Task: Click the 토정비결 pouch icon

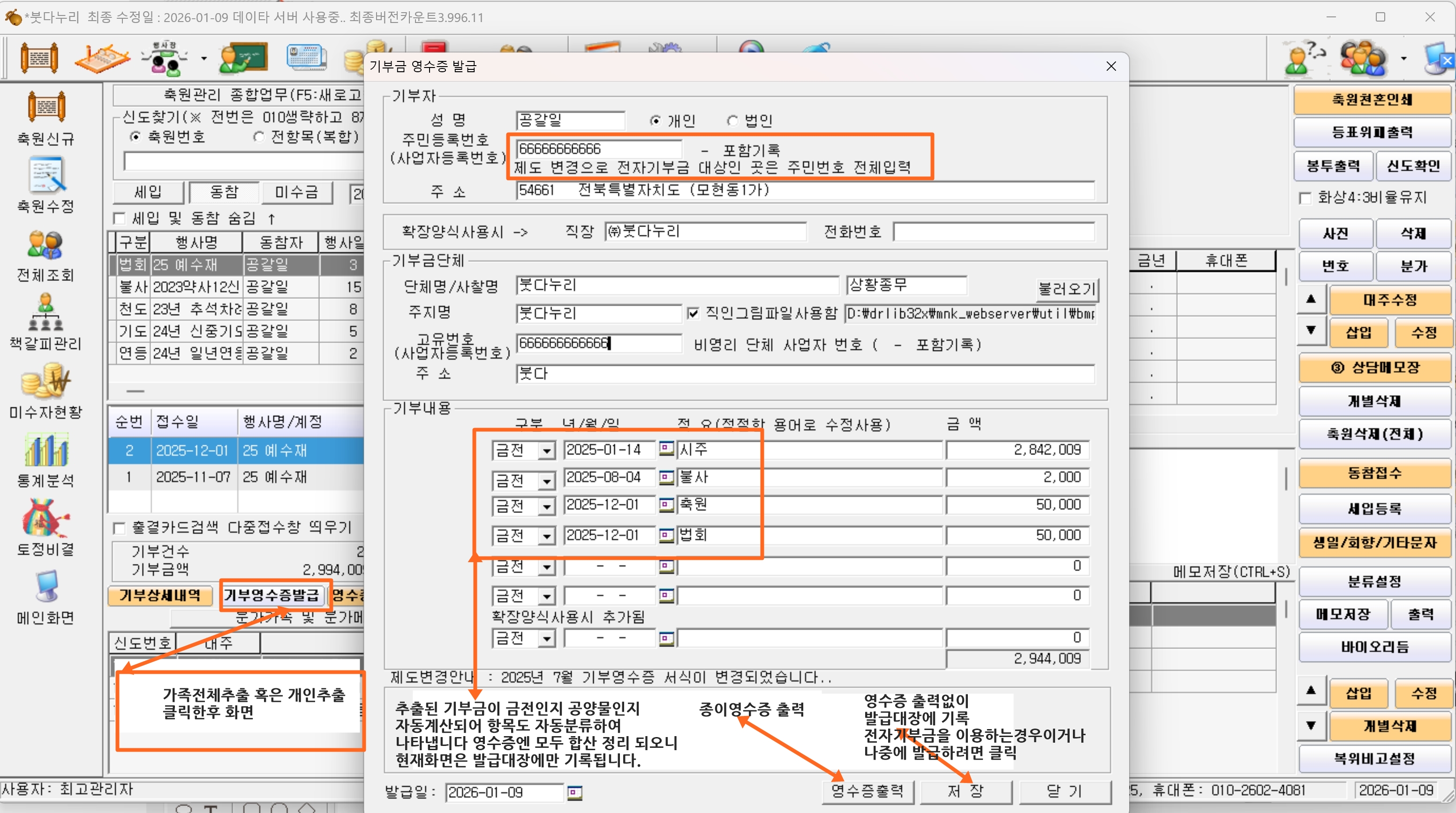Action: tap(46, 519)
